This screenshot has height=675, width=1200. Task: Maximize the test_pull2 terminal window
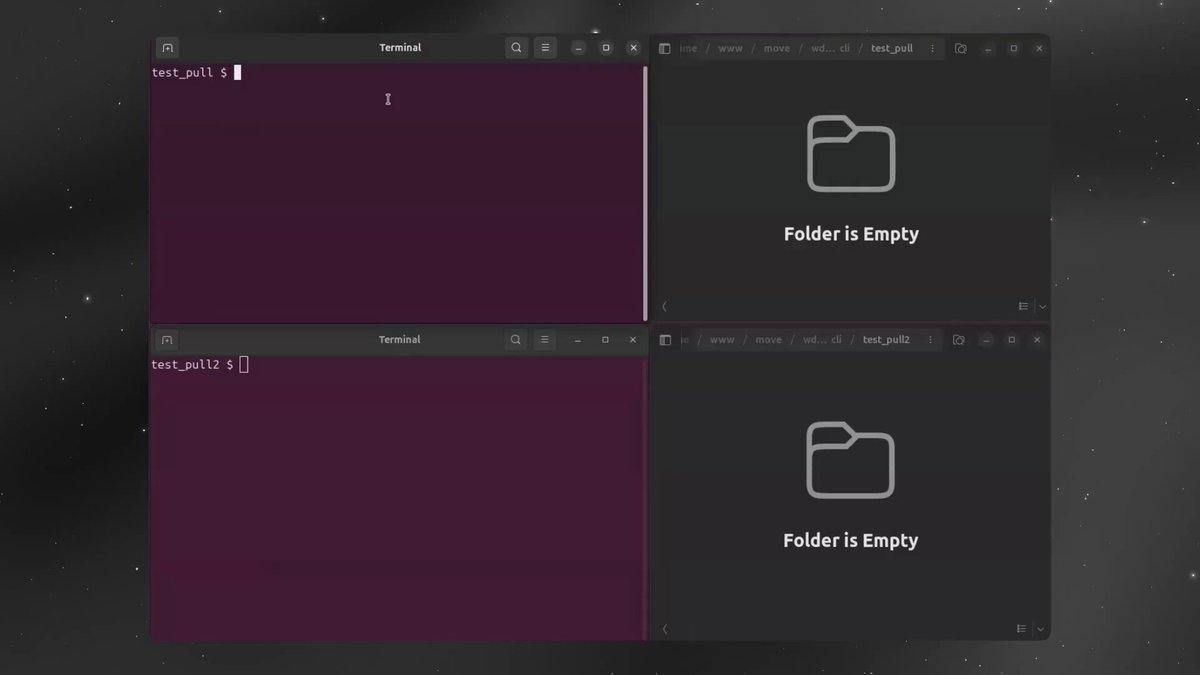tap(605, 340)
